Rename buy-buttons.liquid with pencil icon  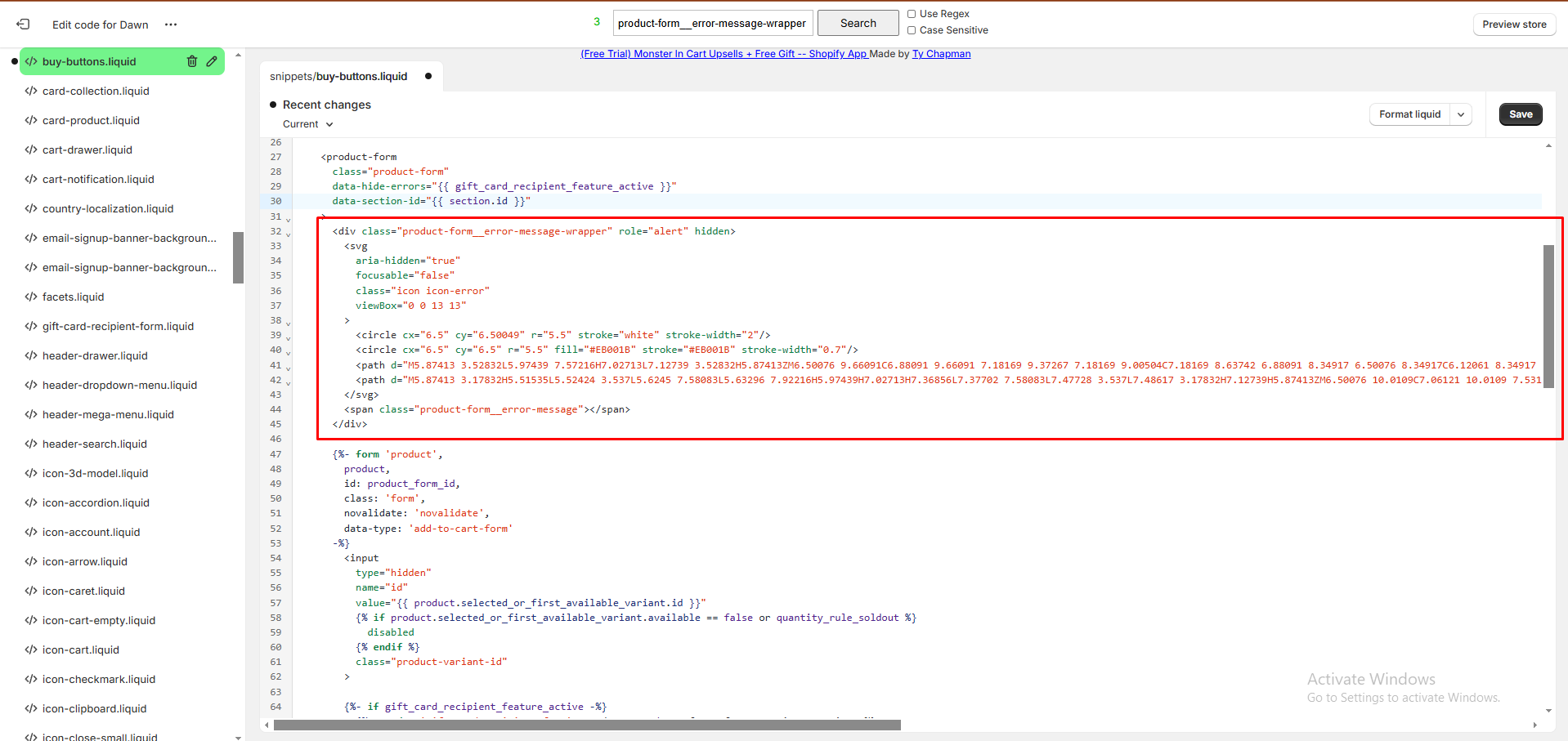[x=212, y=61]
